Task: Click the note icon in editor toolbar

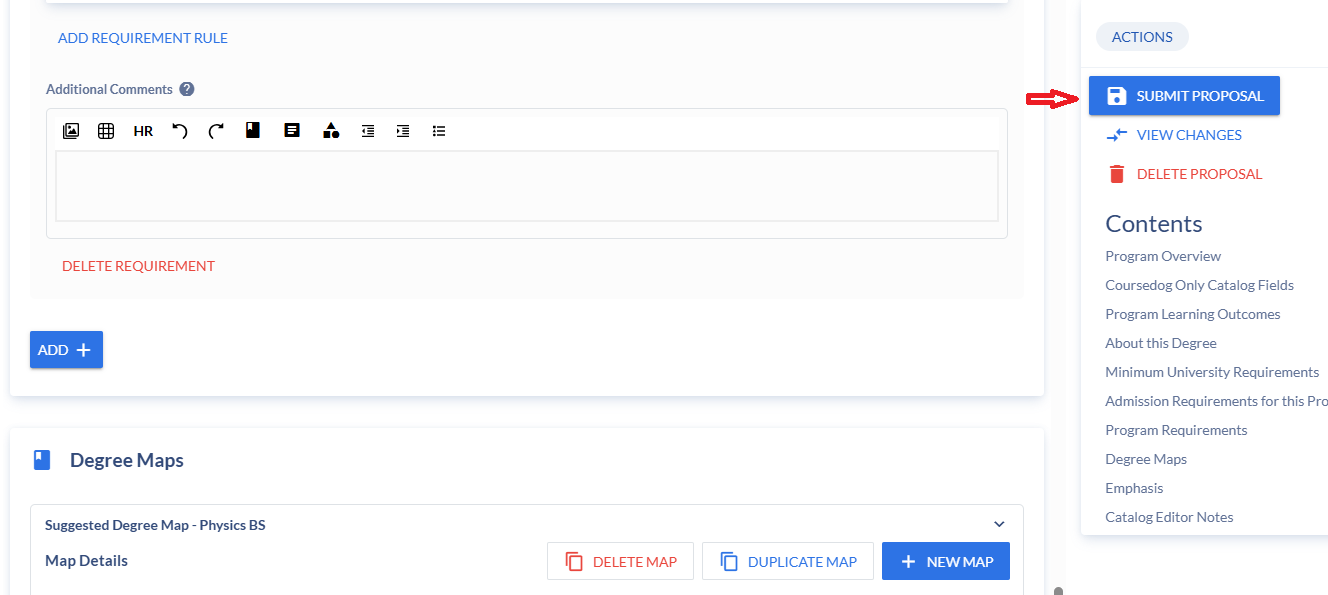Action: point(292,130)
